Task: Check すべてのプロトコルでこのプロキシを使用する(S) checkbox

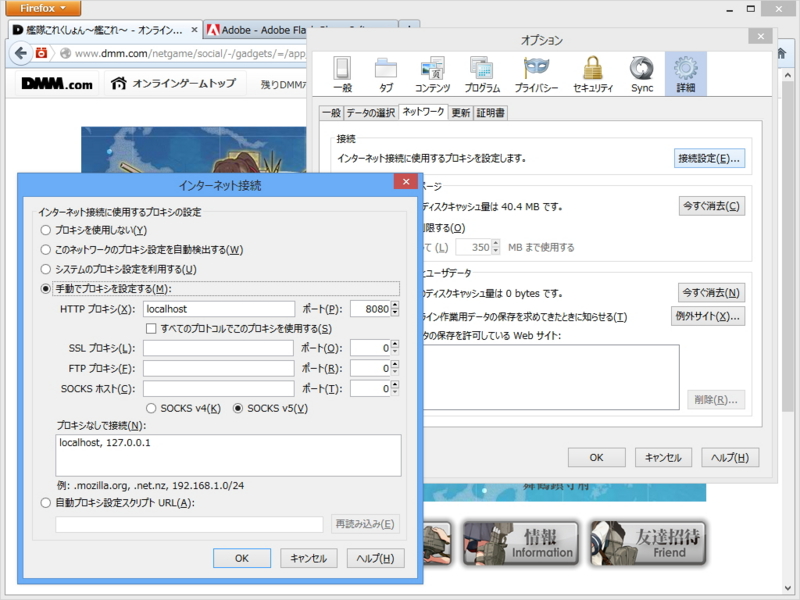Action: 151,329
